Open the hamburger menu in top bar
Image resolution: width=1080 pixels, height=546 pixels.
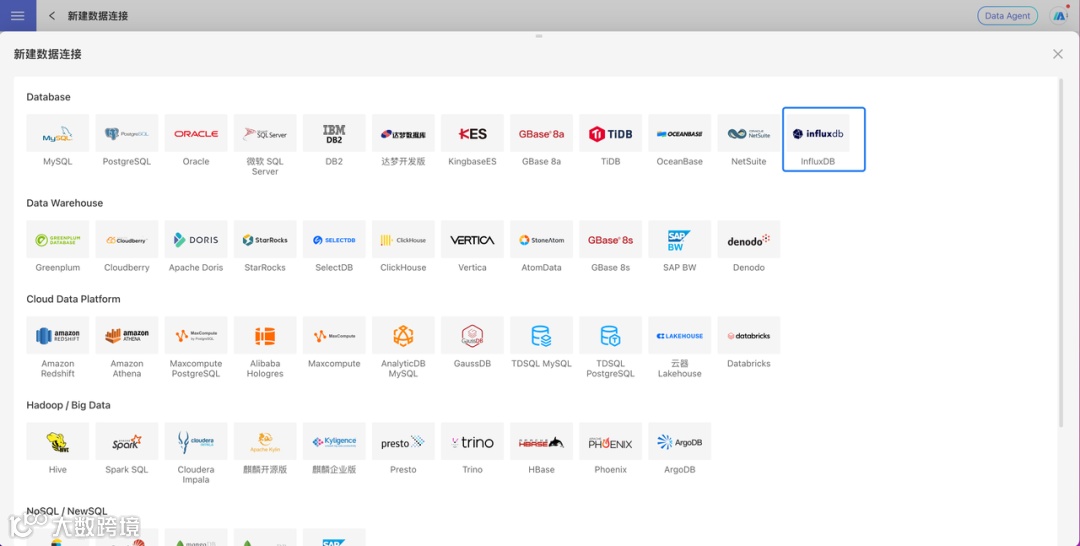point(18,15)
